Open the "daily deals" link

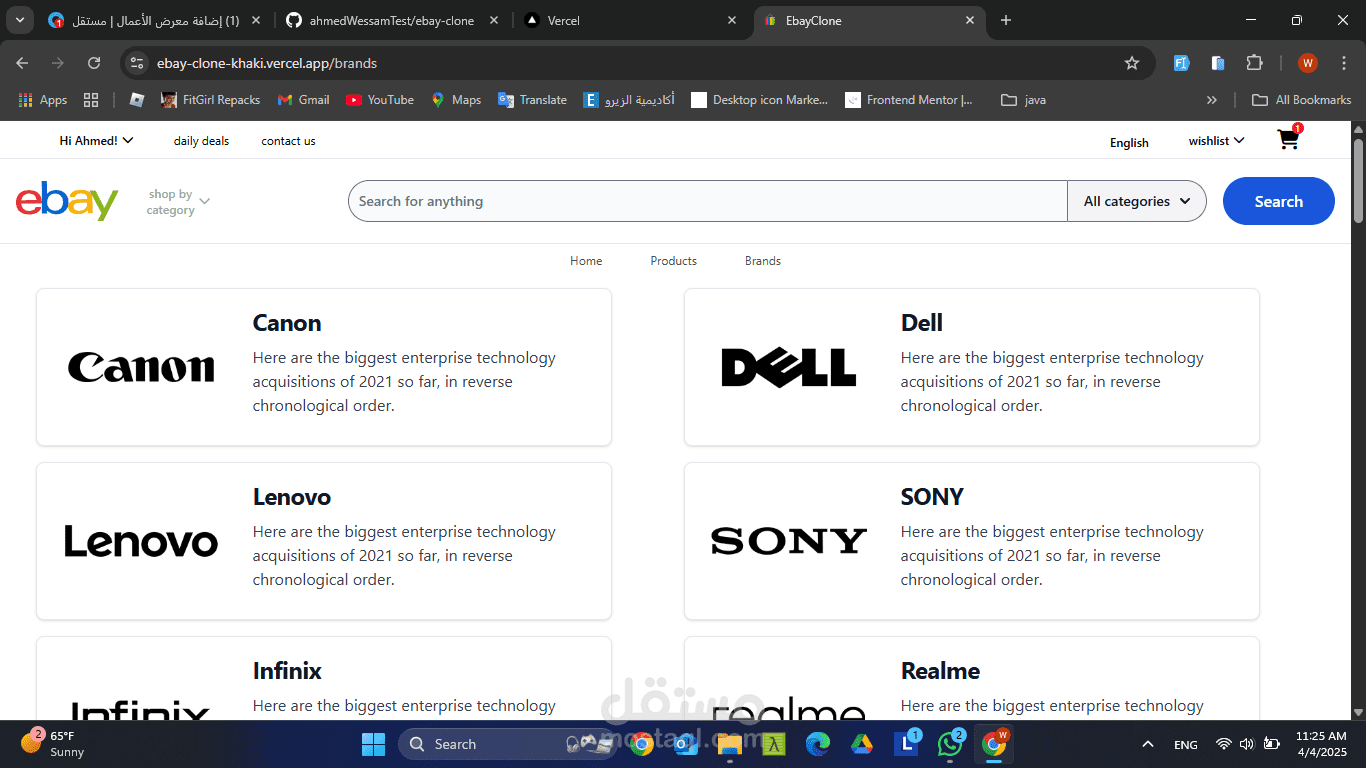click(201, 141)
